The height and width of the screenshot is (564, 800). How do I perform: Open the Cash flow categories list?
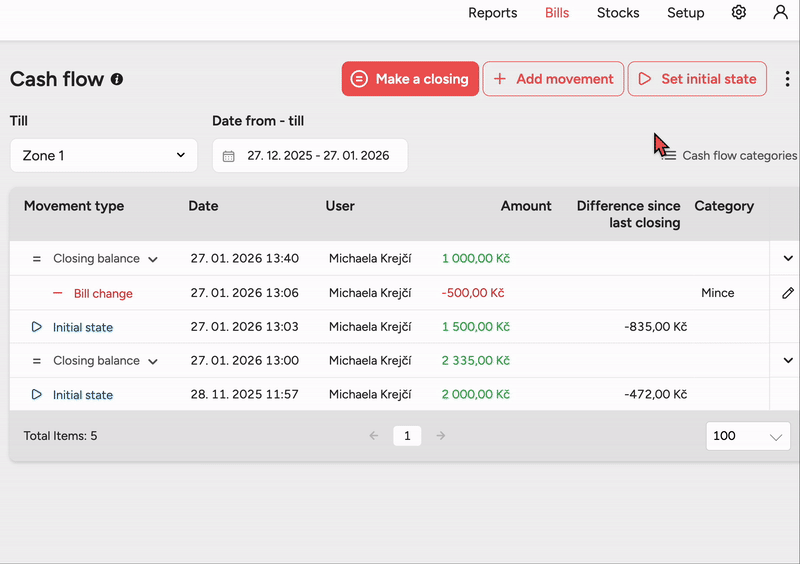[730, 156]
